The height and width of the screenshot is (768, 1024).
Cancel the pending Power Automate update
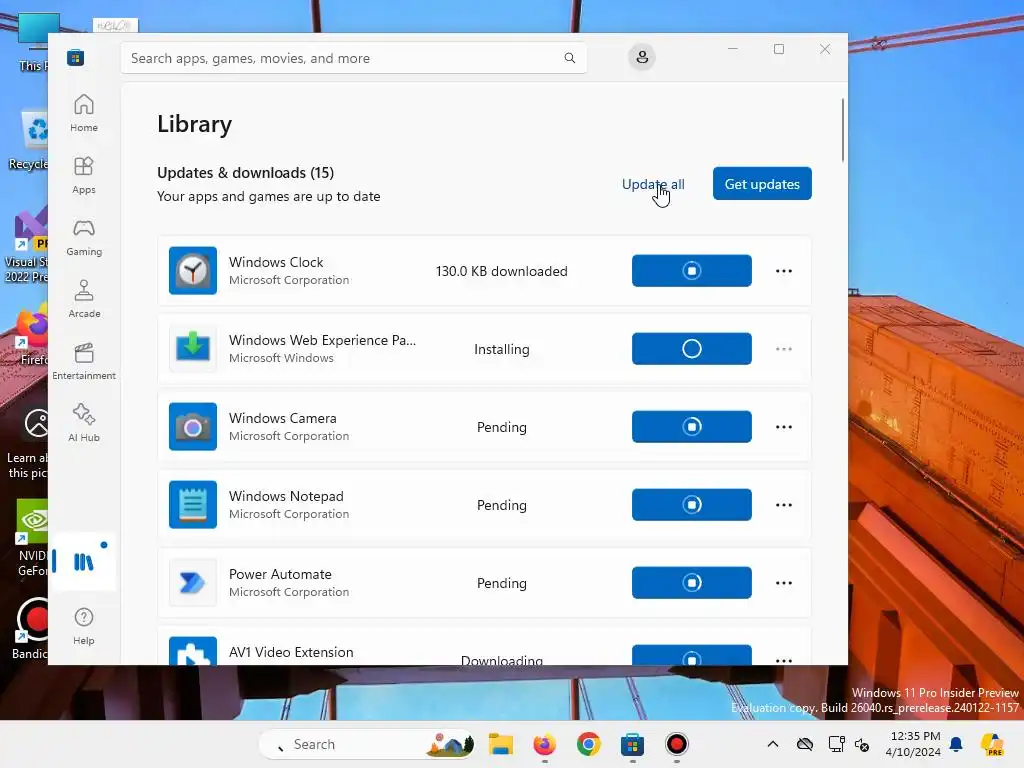[x=692, y=583]
